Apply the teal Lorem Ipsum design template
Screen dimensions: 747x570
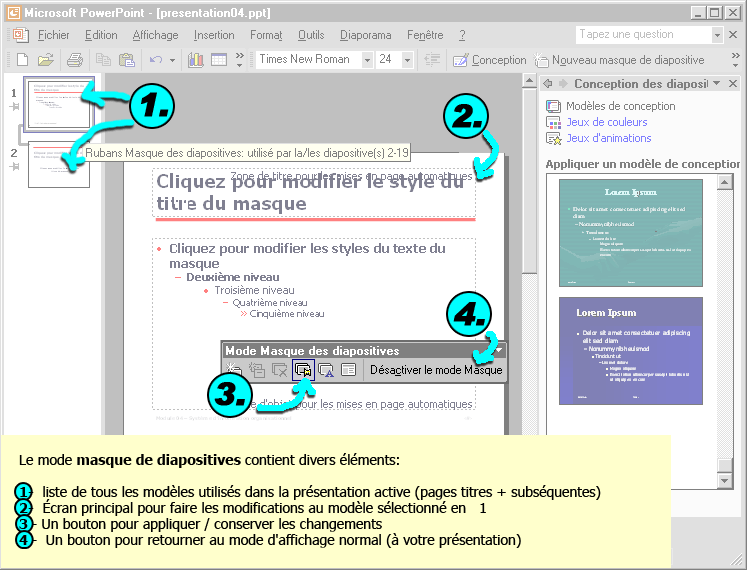(x=631, y=233)
